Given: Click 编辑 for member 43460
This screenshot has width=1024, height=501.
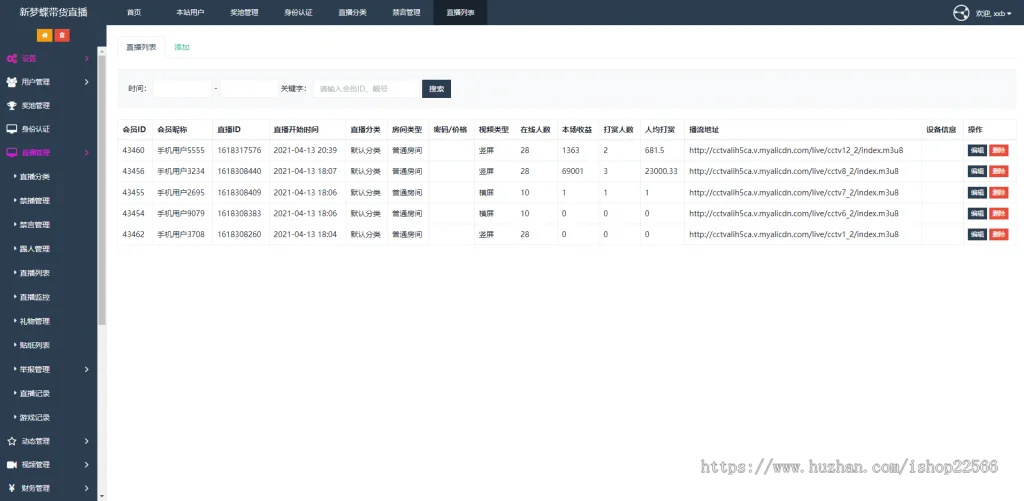Looking at the screenshot, I should click(977, 150).
